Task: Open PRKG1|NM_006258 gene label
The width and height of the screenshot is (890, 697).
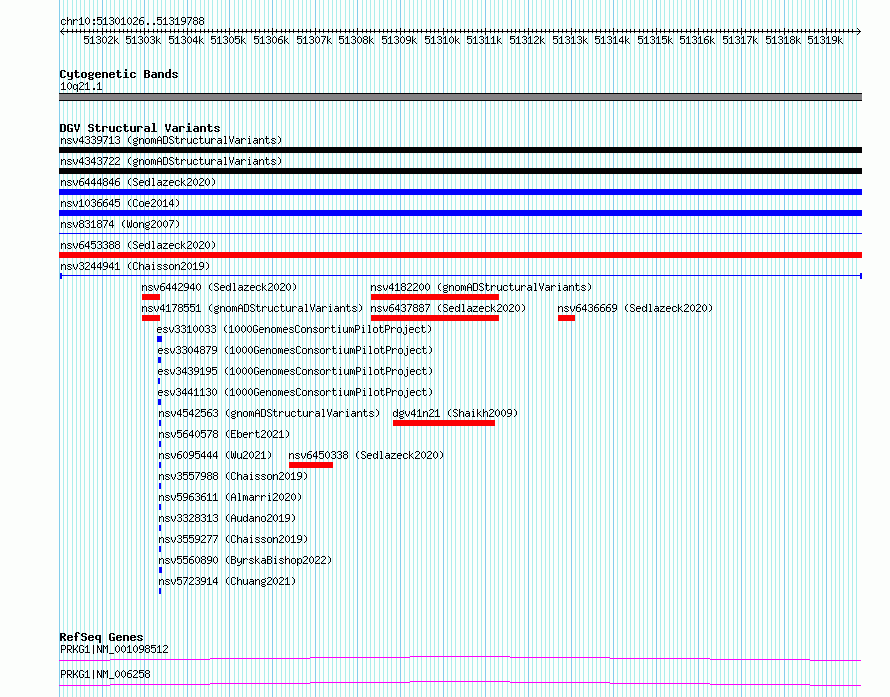Action: 105,674
